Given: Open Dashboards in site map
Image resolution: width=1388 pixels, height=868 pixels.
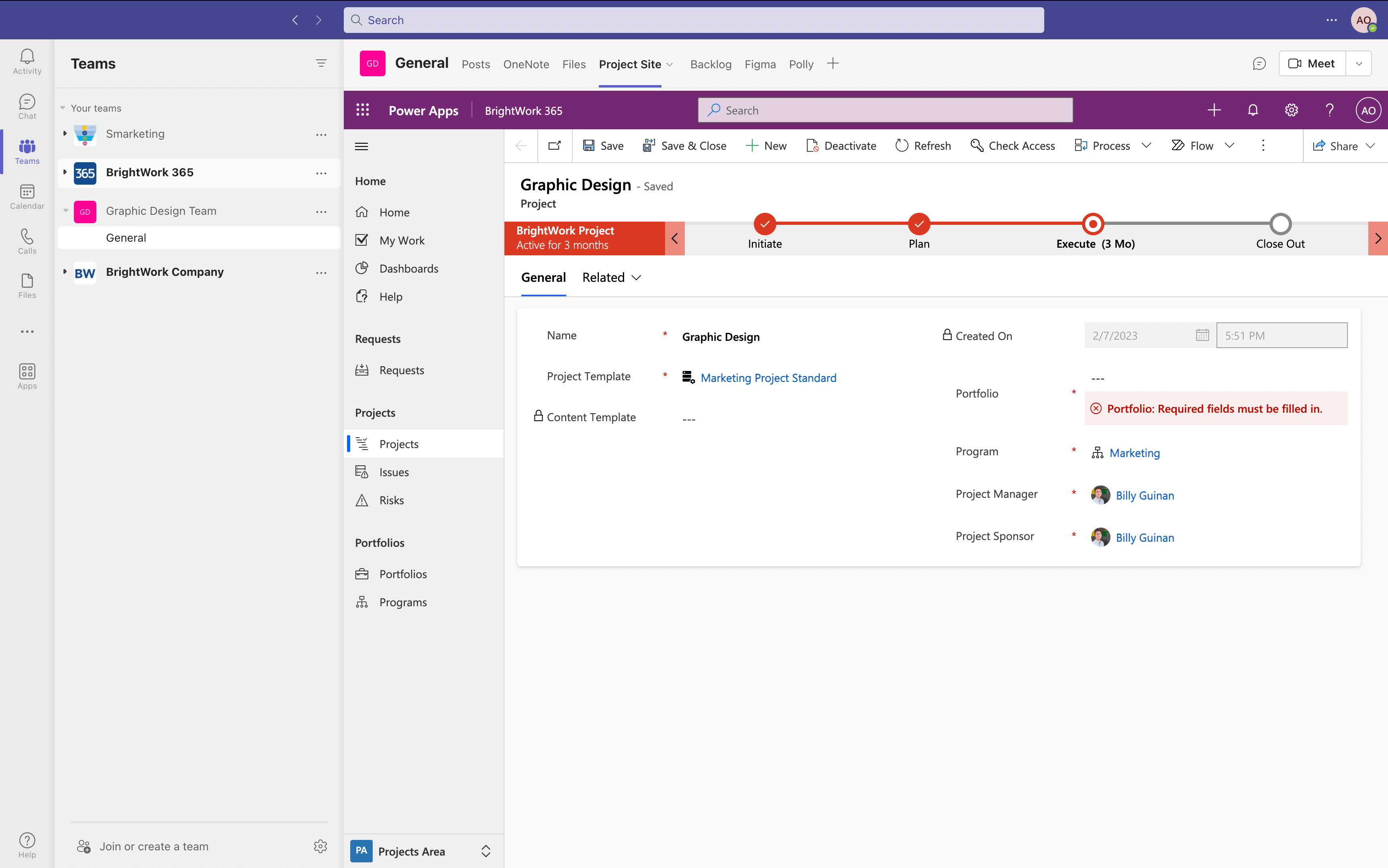Looking at the screenshot, I should [424, 269].
